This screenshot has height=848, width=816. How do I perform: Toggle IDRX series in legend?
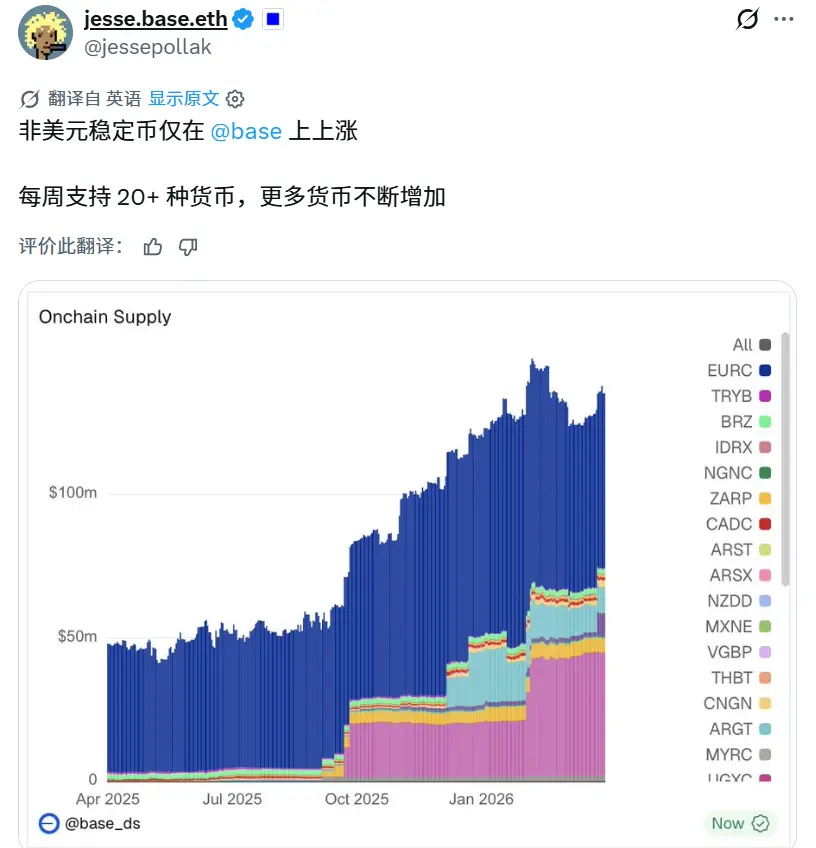[743, 447]
